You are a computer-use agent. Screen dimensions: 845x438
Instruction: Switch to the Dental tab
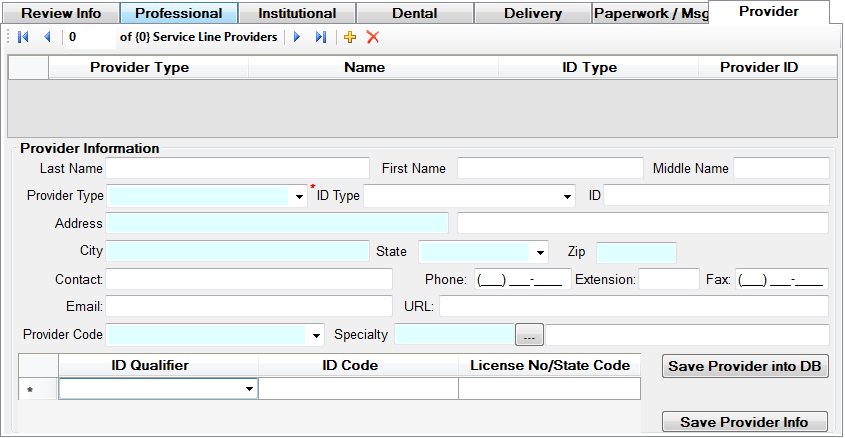click(x=414, y=14)
